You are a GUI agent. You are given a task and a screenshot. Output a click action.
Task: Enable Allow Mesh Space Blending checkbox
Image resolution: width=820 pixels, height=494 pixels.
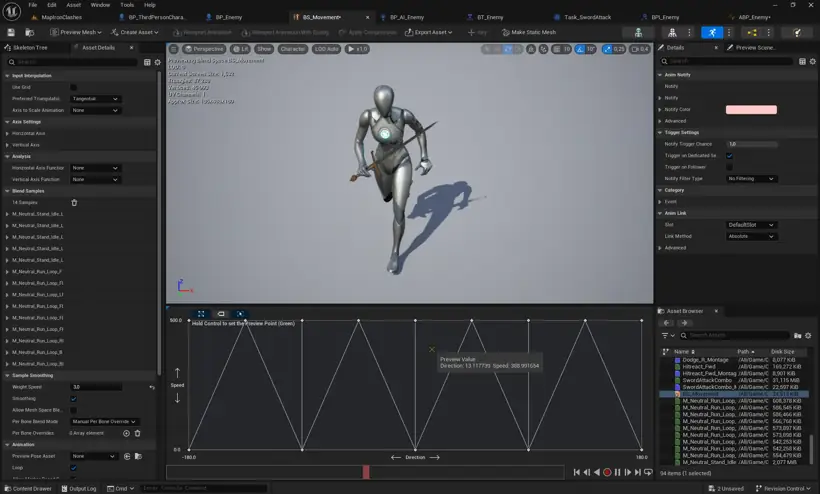pyautogui.click(x=73, y=410)
